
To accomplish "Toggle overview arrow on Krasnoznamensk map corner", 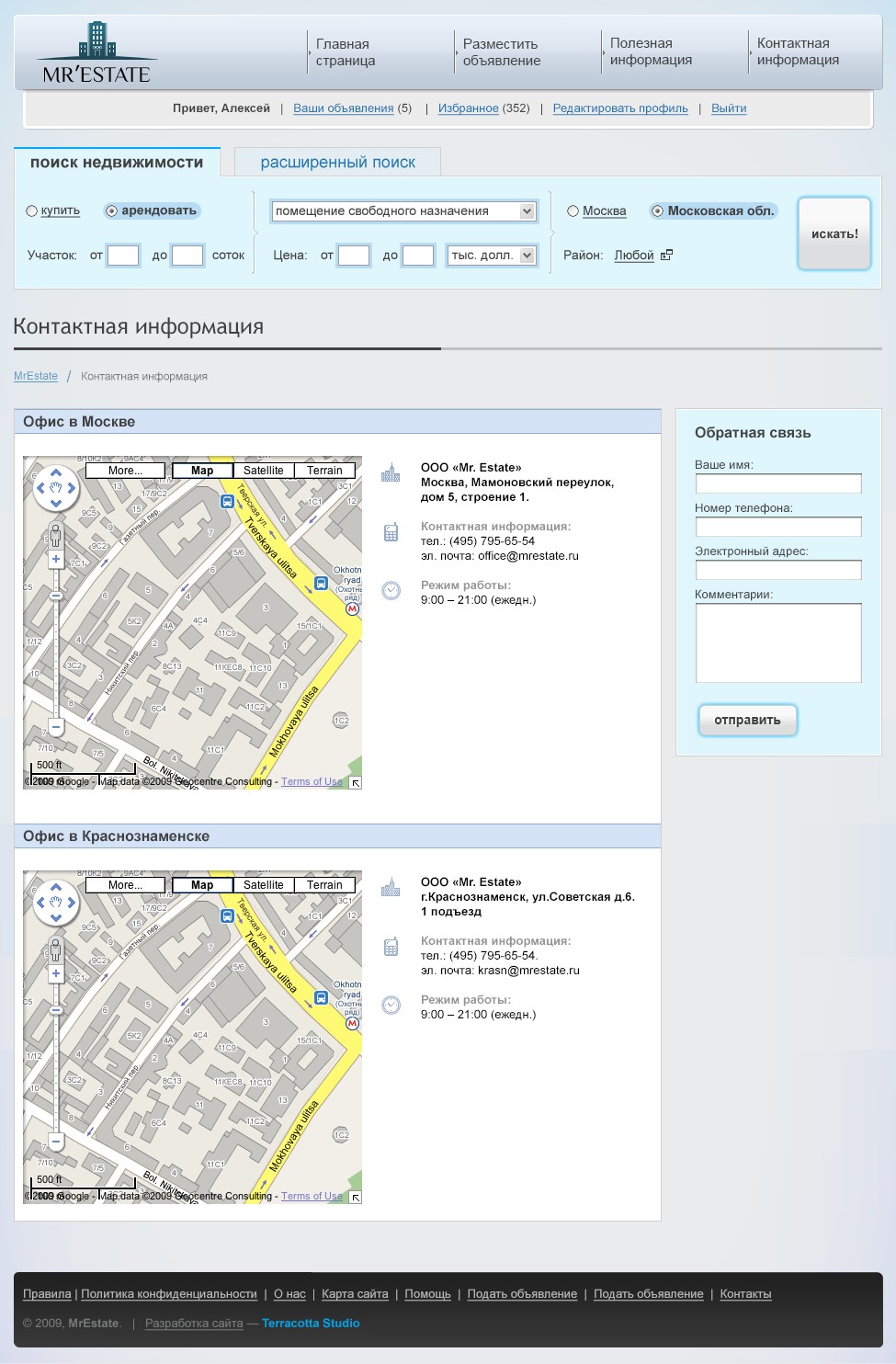I will point(356,1198).
